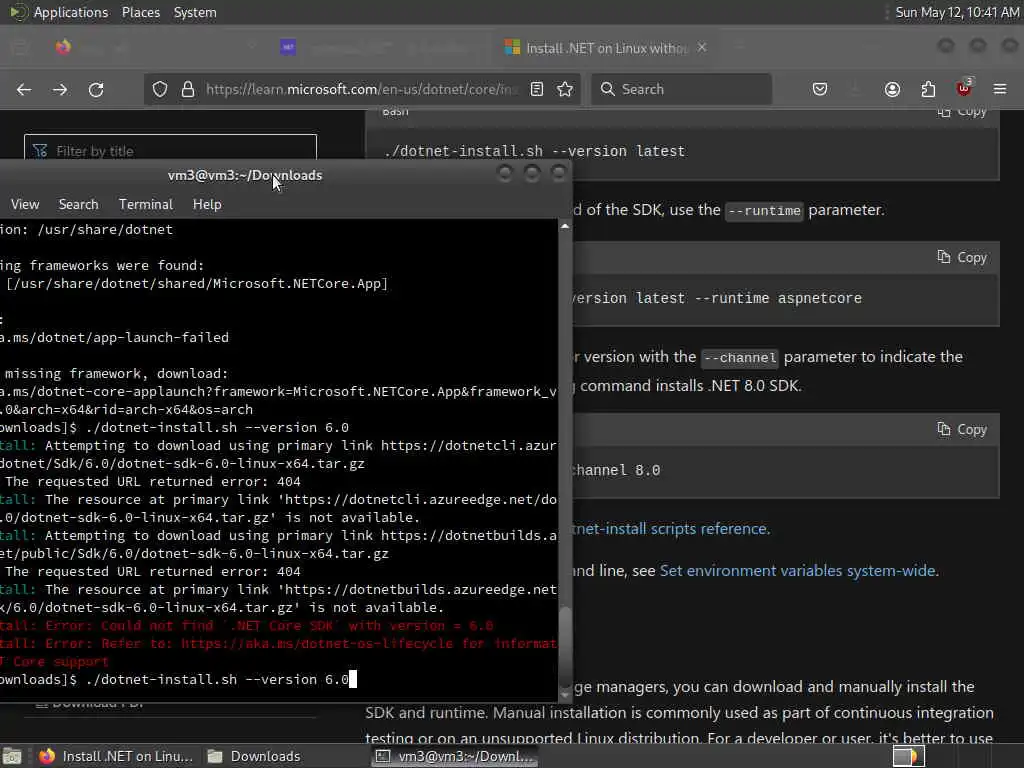Open the System menu in top panel
Image resolution: width=1024 pixels, height=768 pixels.
195,12
